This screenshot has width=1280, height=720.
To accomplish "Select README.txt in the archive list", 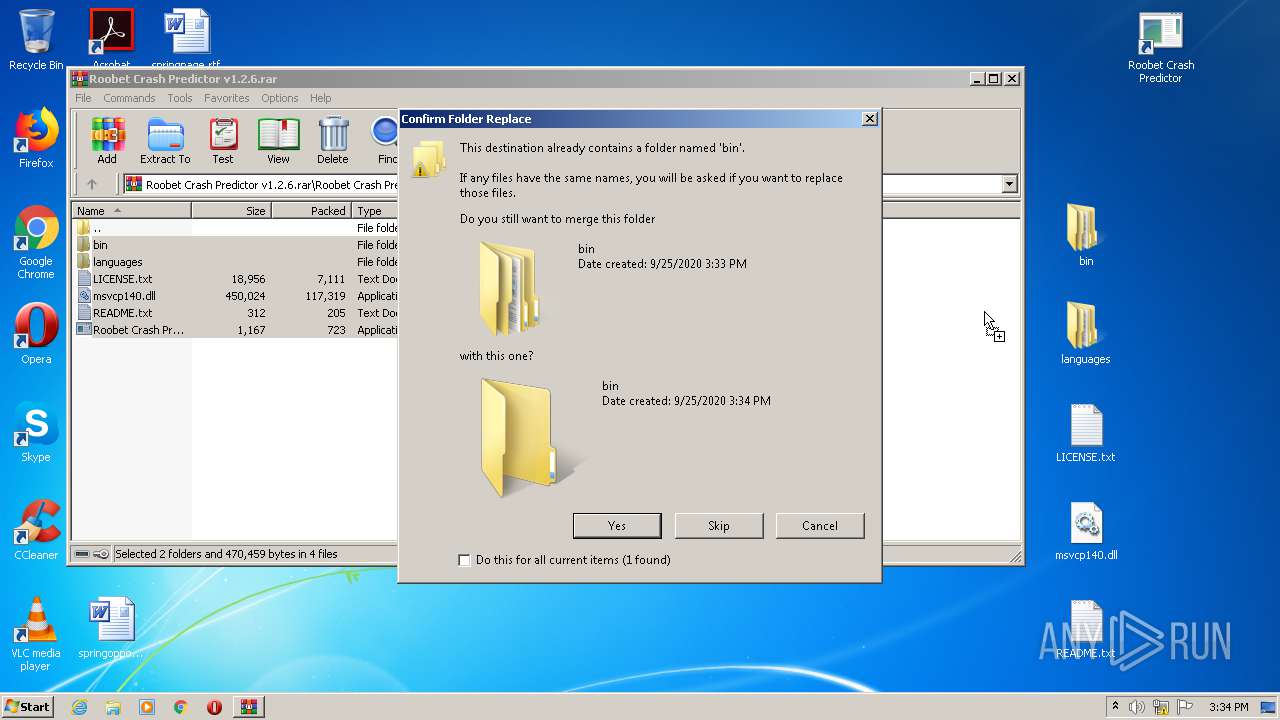I will point(235,313).
